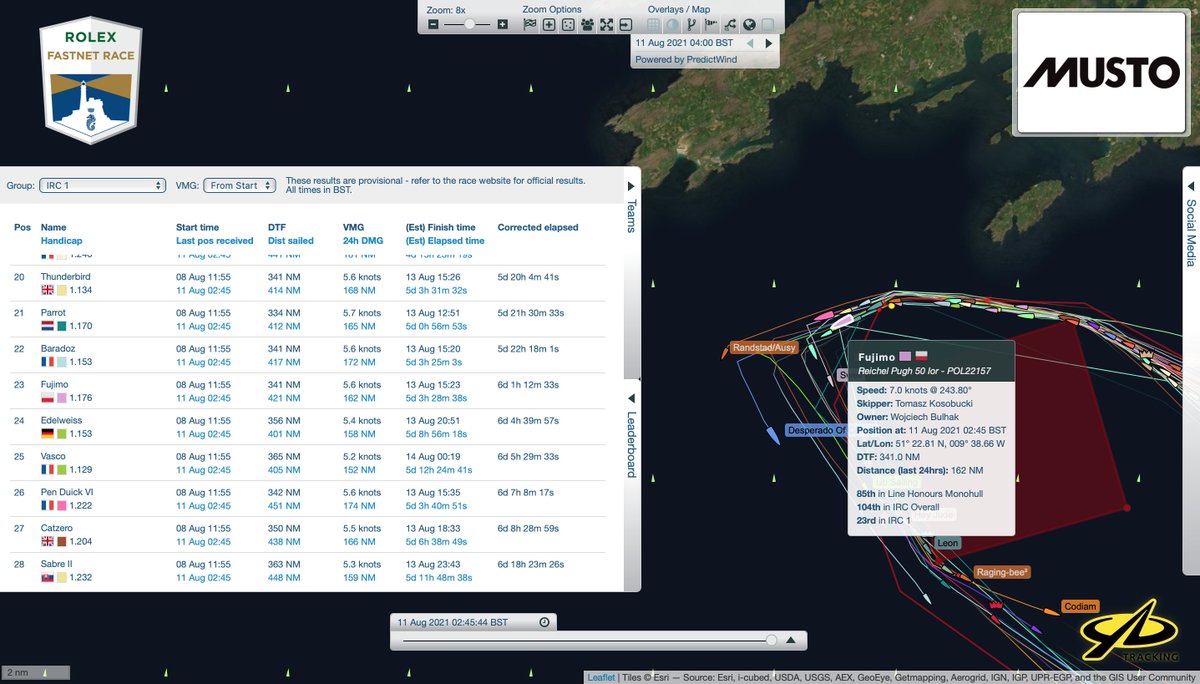Zoom to the race course flag icon

pyautogui.click(x=530, y=25)
